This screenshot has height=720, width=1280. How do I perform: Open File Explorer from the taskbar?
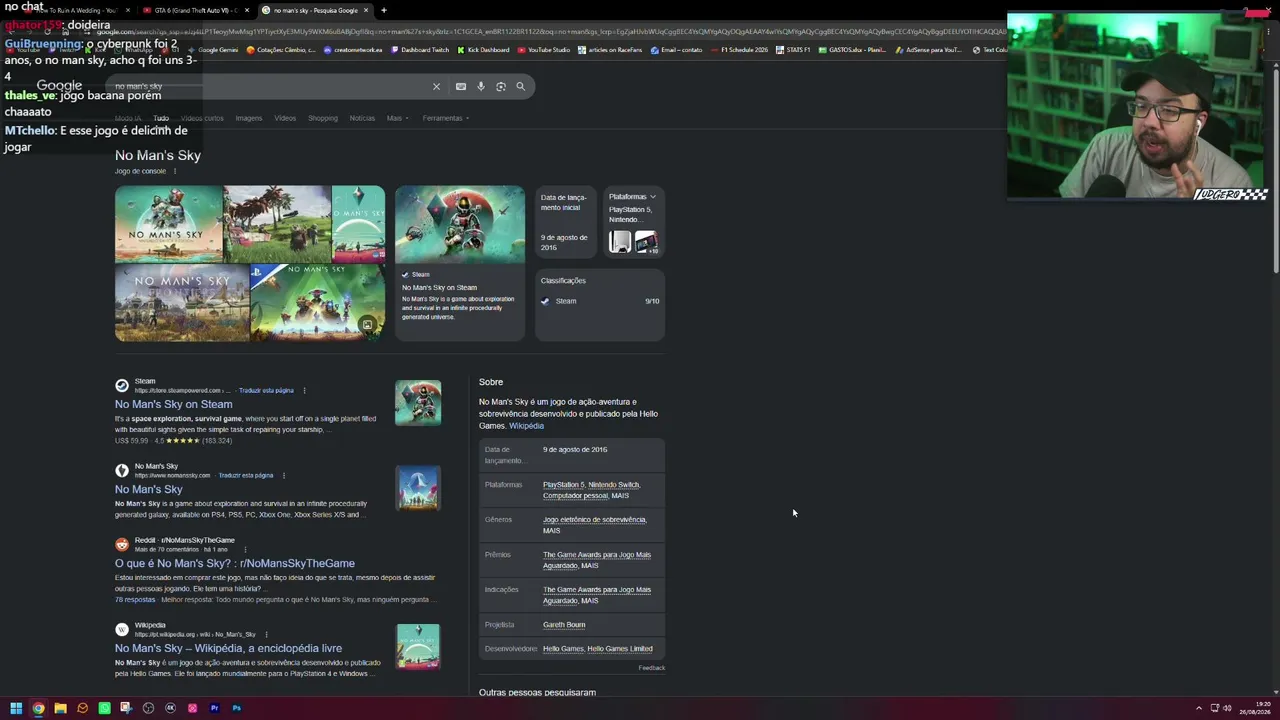click(x=60, y=708)
